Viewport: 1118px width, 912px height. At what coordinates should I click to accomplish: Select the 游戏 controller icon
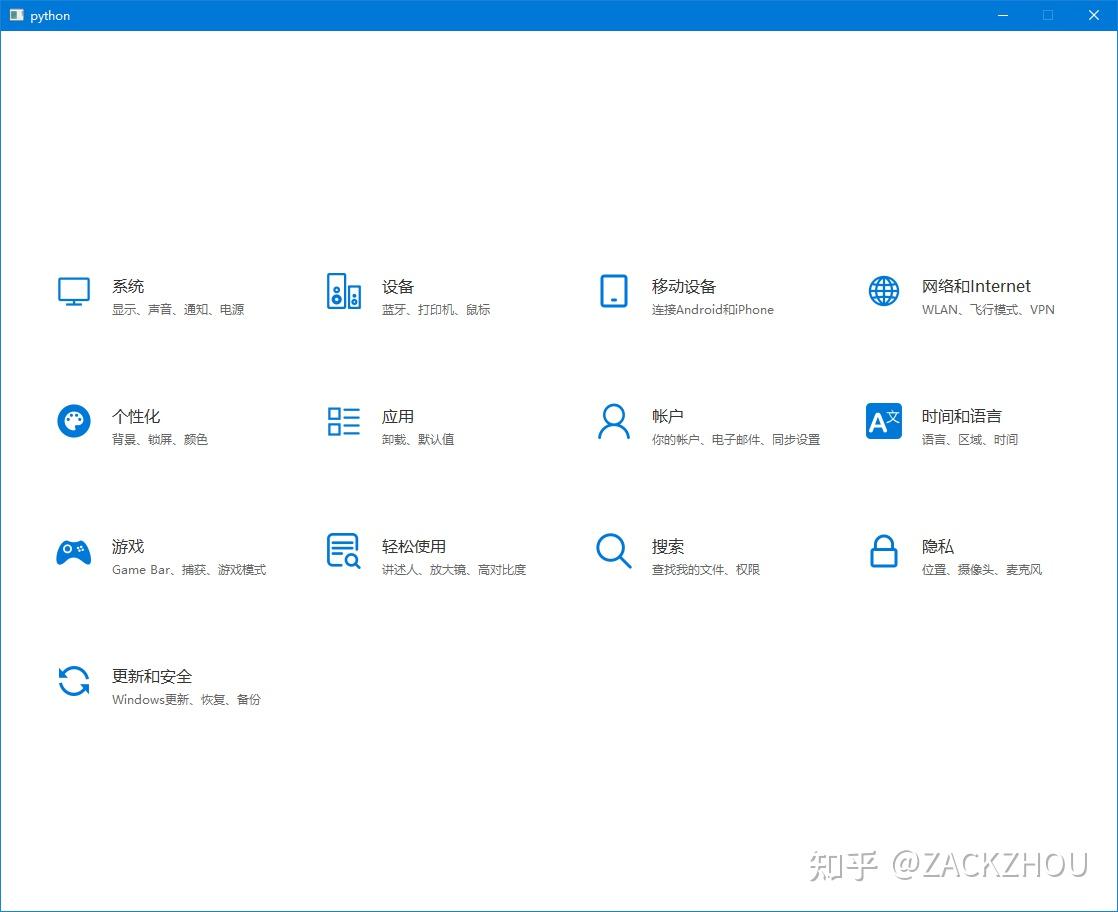(x=73, y=551)
